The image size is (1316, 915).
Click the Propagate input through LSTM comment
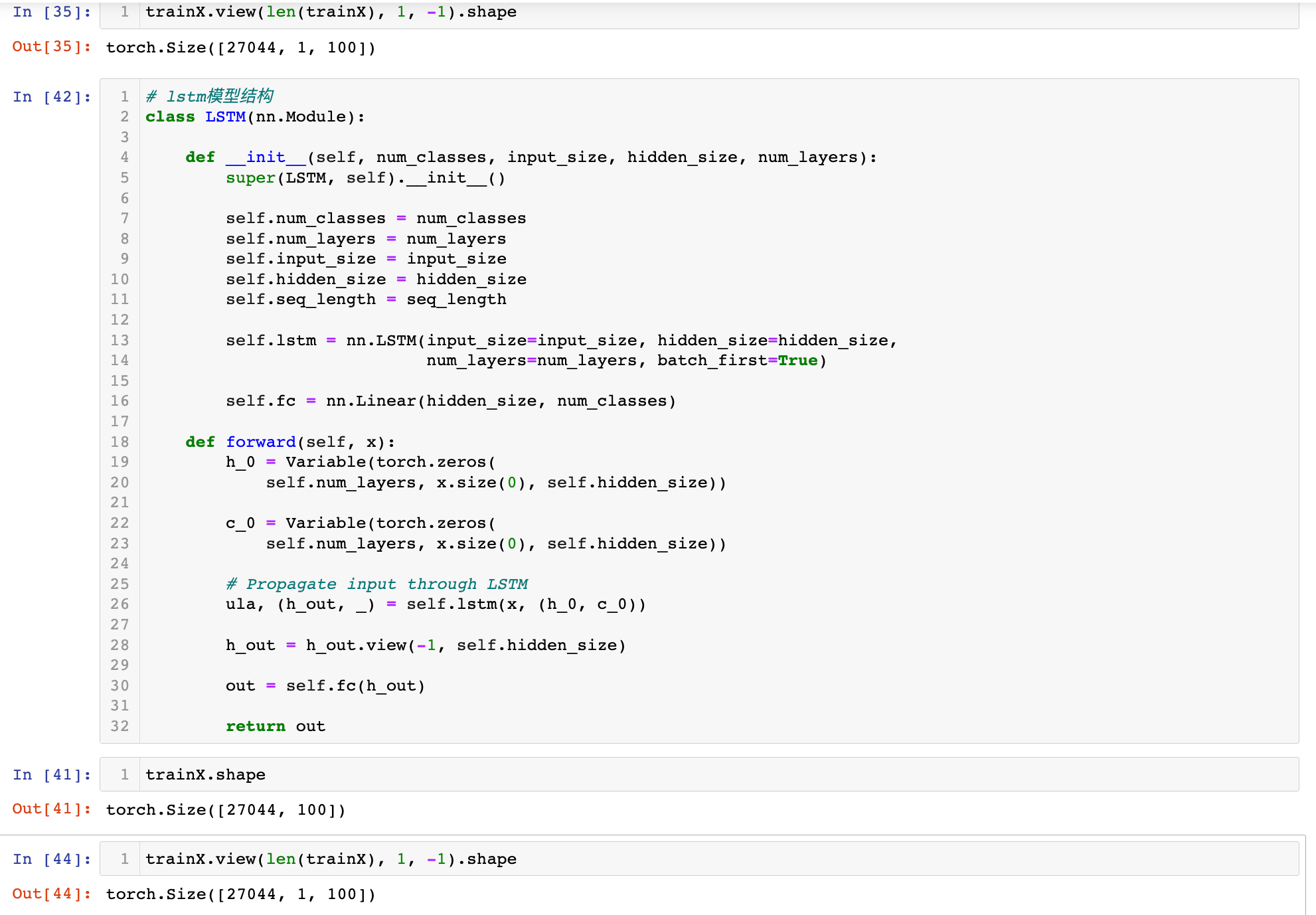376,584
